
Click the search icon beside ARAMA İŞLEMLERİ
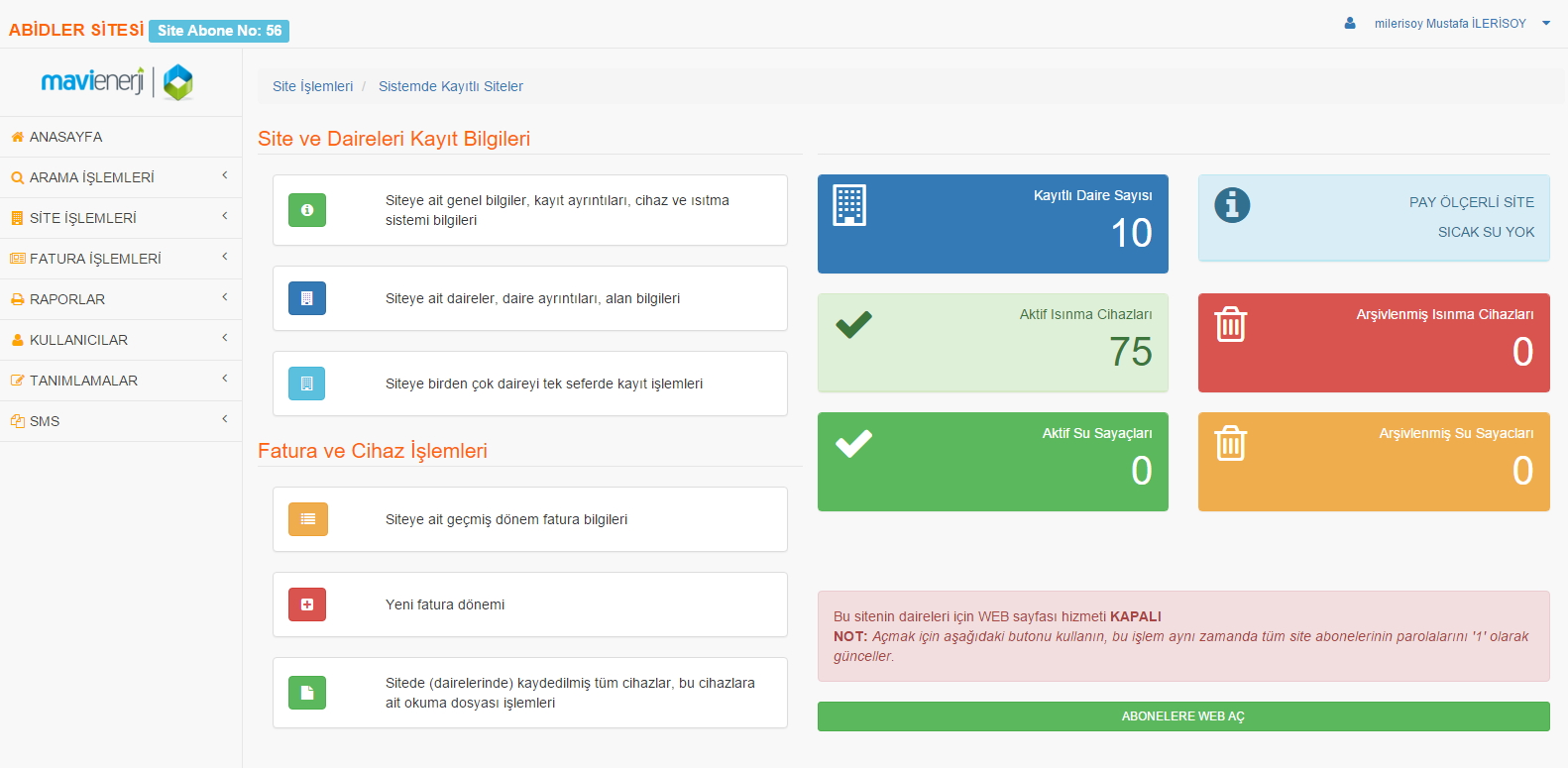point(17,178)
